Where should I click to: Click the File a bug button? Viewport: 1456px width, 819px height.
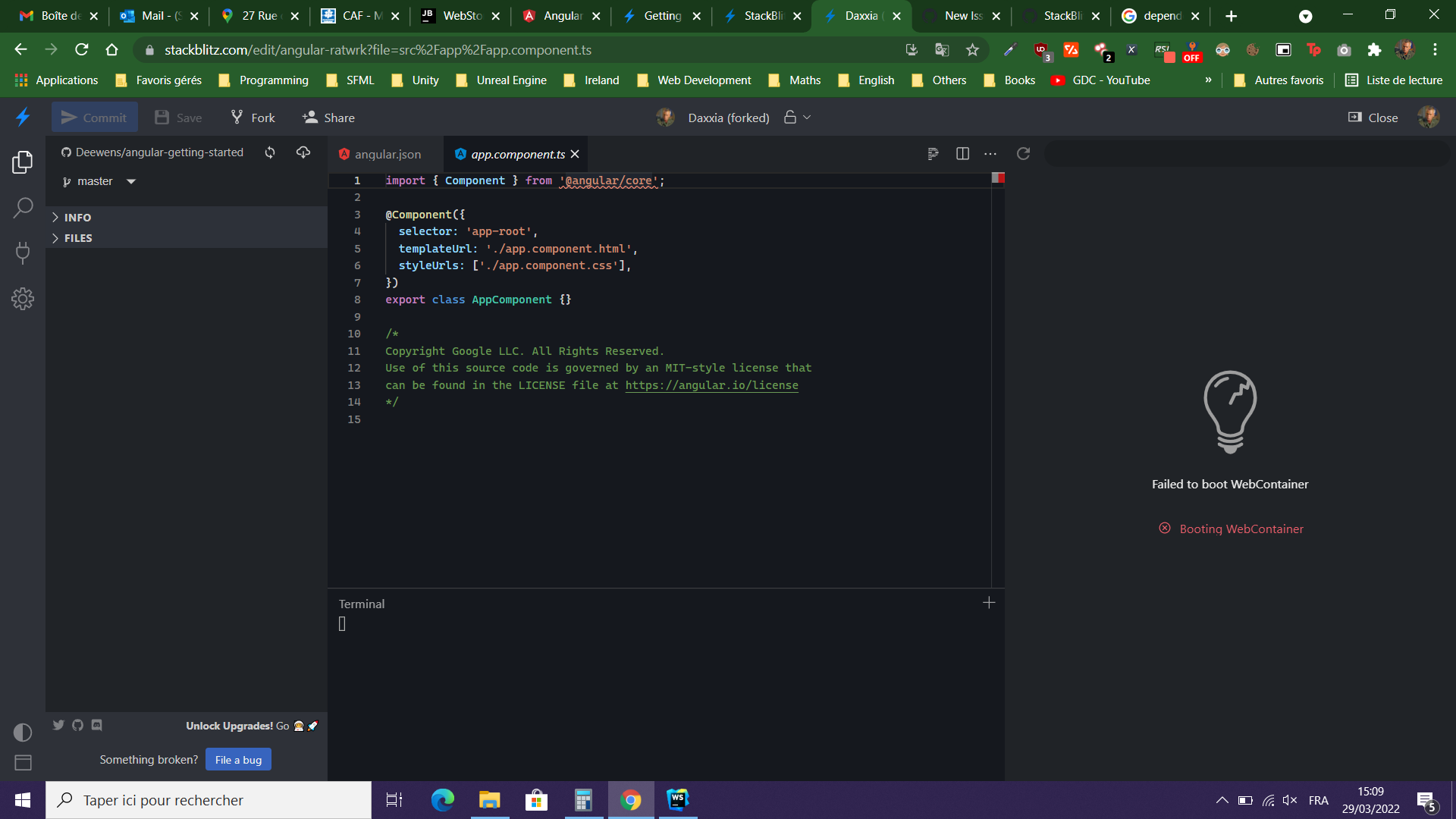pos(238,759)
